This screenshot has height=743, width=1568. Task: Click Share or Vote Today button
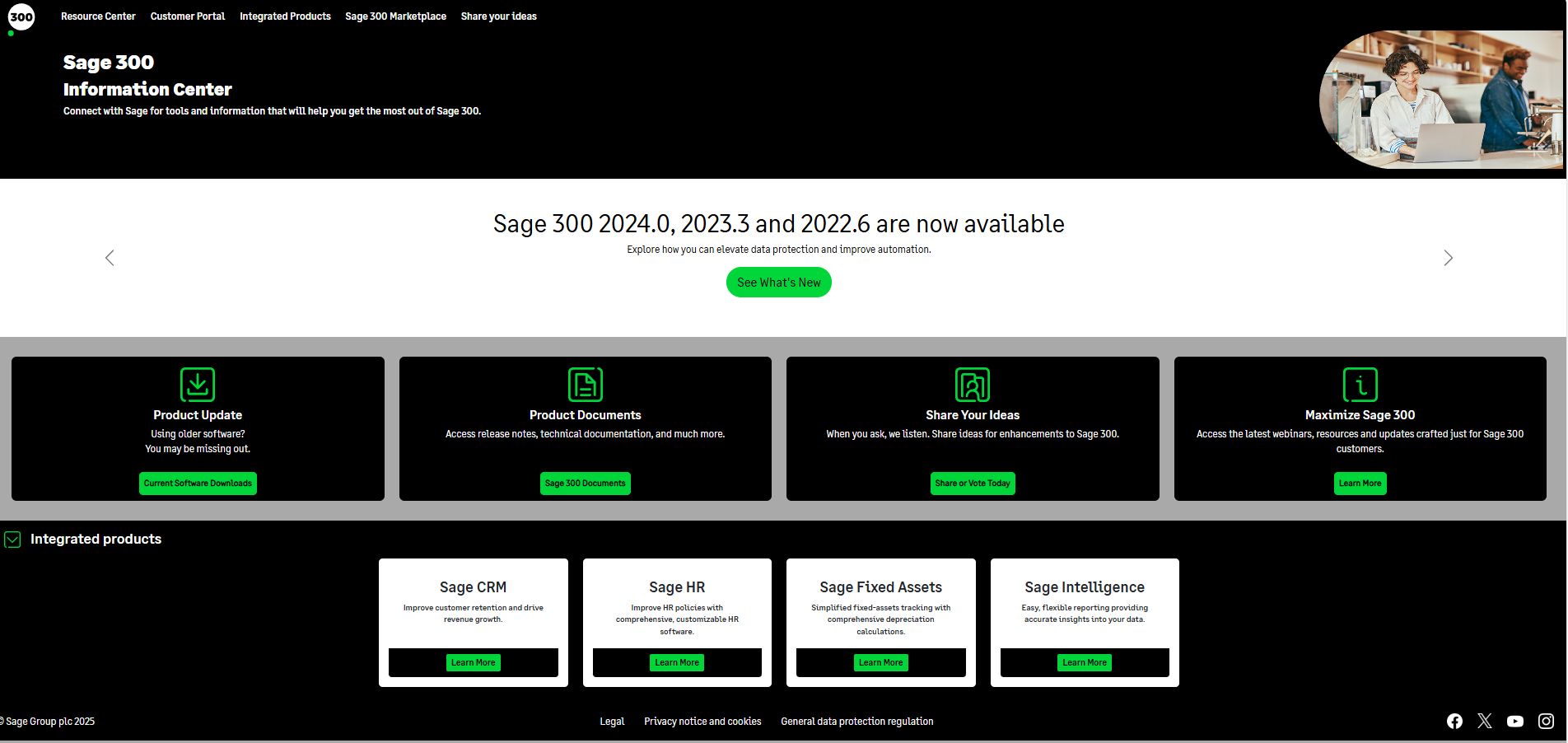[973, 484]
